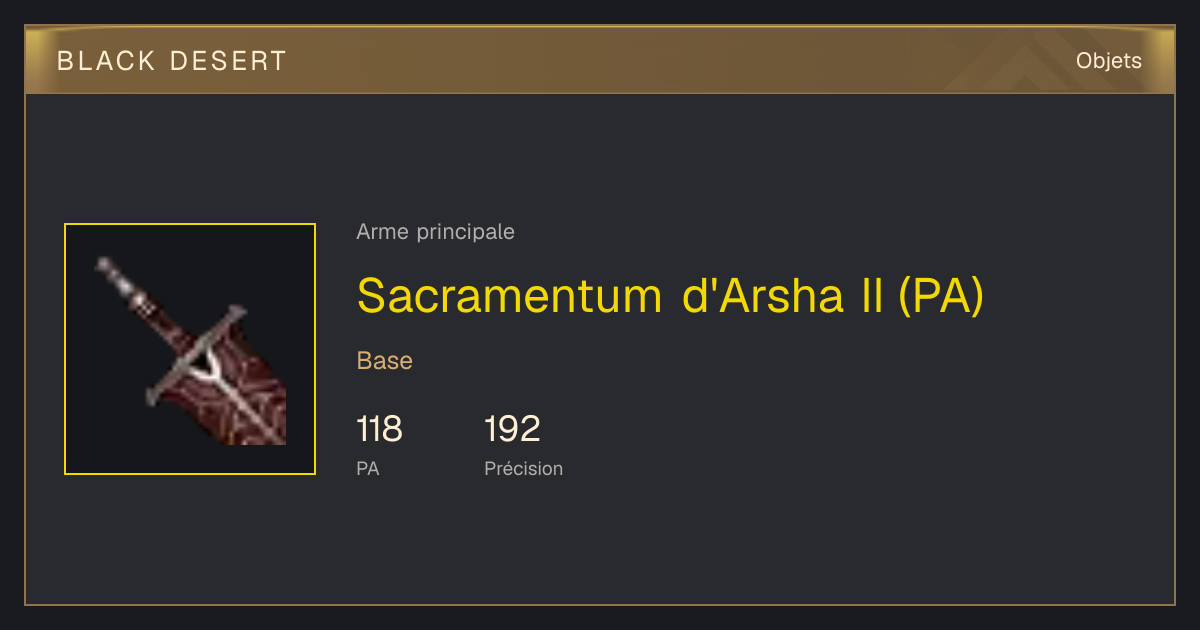Image resolution: width=1200 pixels, height=630 pixels.
Task: Select the yellow-framed item thumbnail
Action: tap(190, 349)
